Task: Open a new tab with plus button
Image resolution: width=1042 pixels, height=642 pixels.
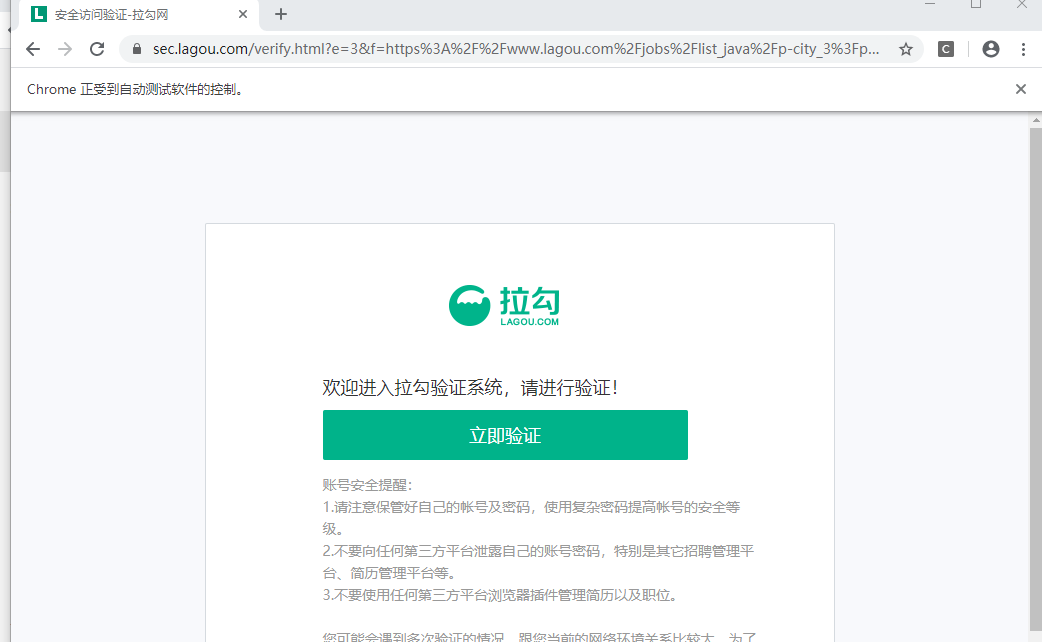Action: 281,14
